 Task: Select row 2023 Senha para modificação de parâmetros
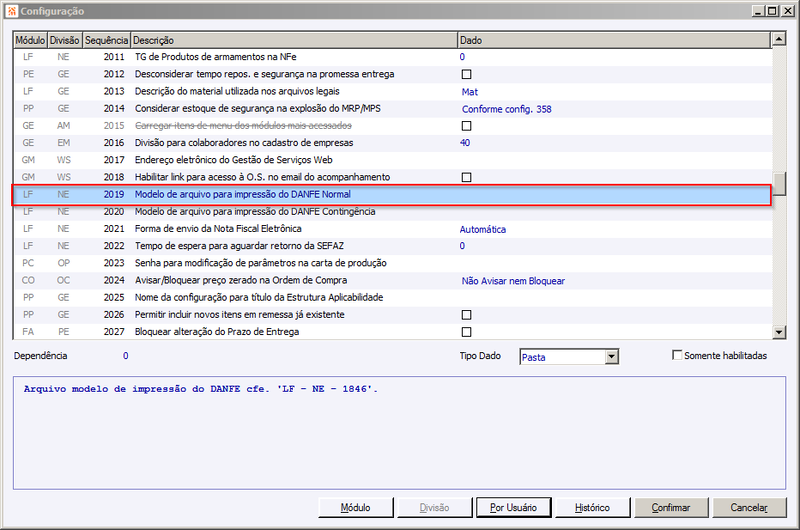click(x=392, y=263)
